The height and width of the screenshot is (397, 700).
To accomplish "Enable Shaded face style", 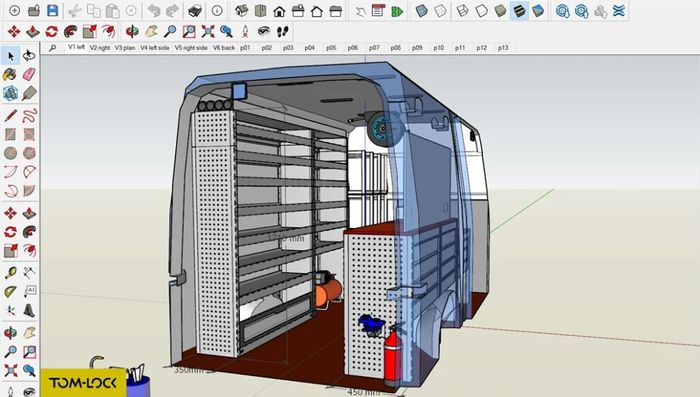I will point(500,11).
